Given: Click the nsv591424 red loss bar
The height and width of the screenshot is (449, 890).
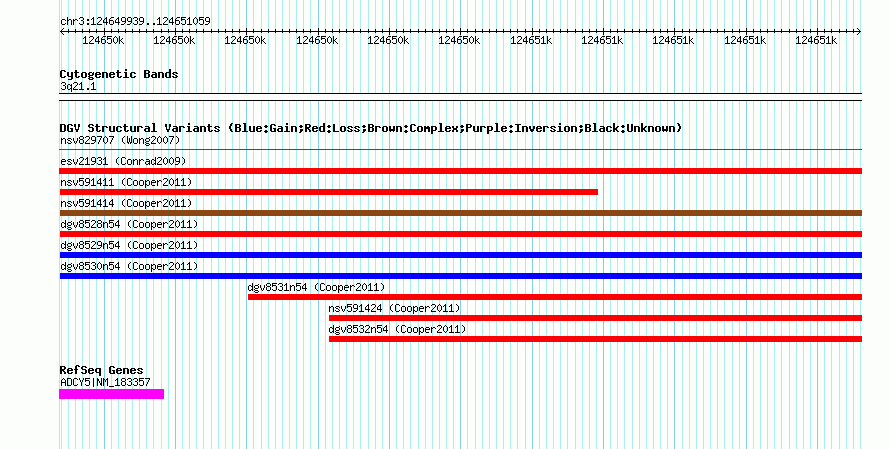Looking at the screenshot, I should (595, 318).
